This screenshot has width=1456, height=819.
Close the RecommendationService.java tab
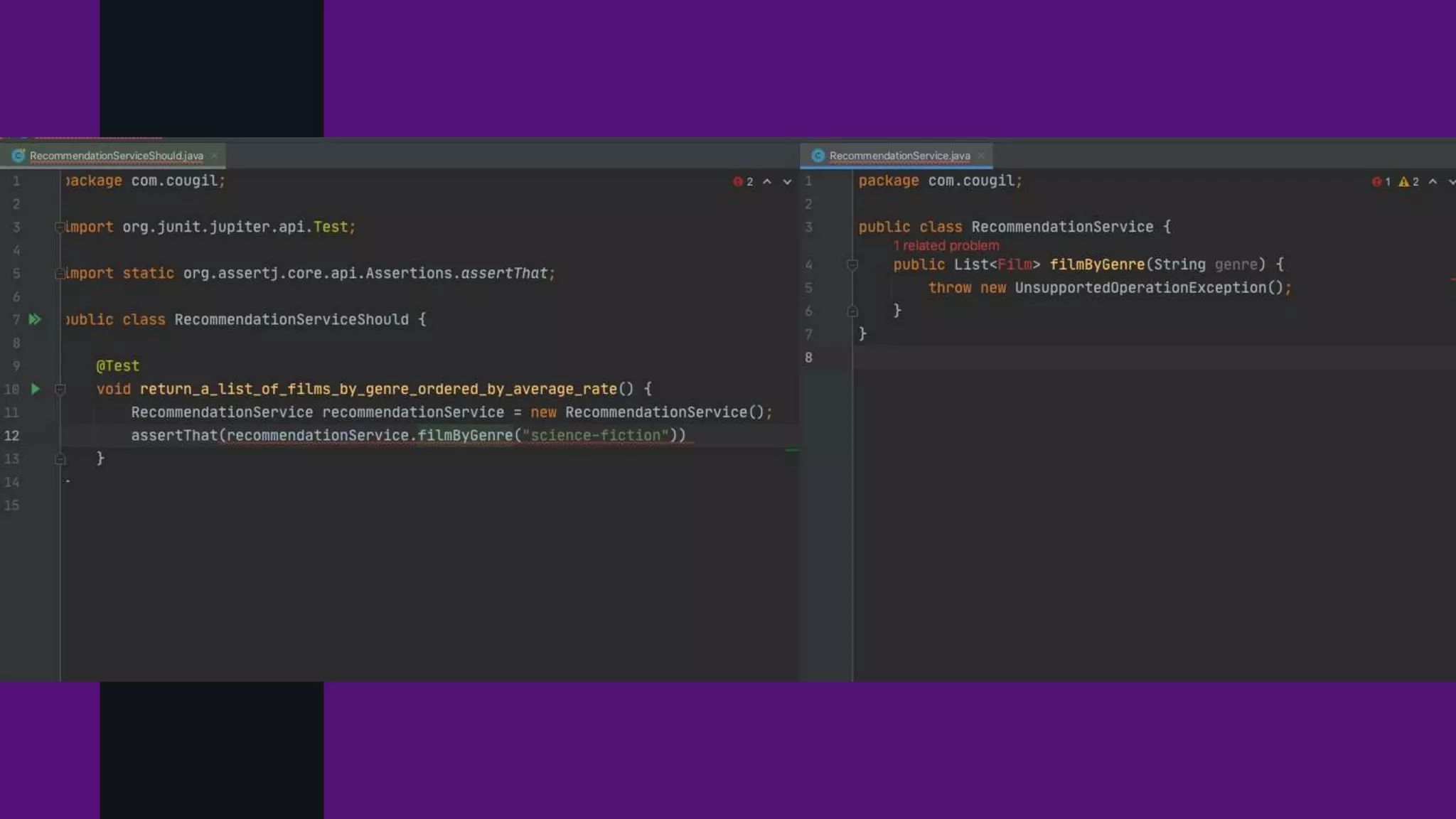pyautogui.click(x=981, y=156)
